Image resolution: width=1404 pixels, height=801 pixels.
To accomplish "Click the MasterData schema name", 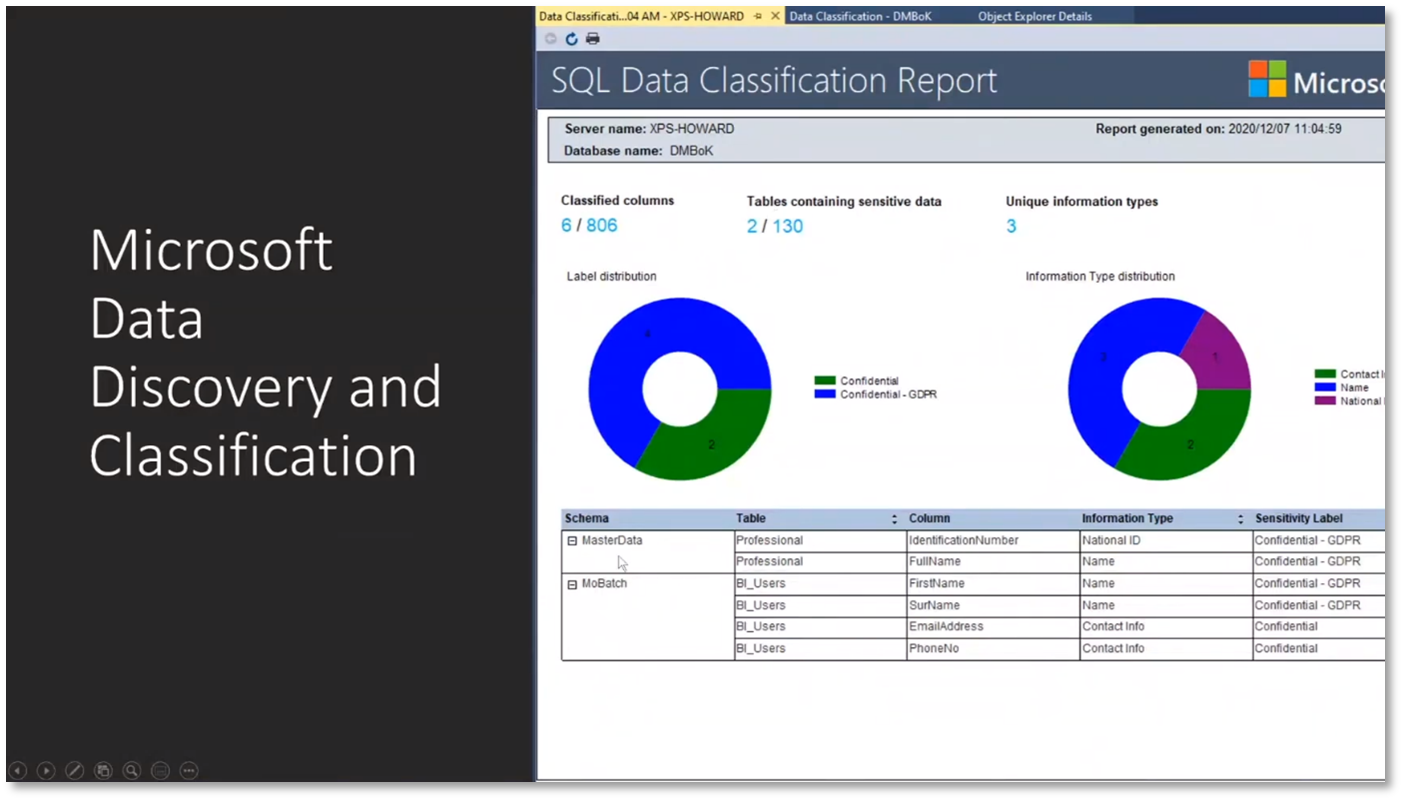I will (x=612, y=541).
